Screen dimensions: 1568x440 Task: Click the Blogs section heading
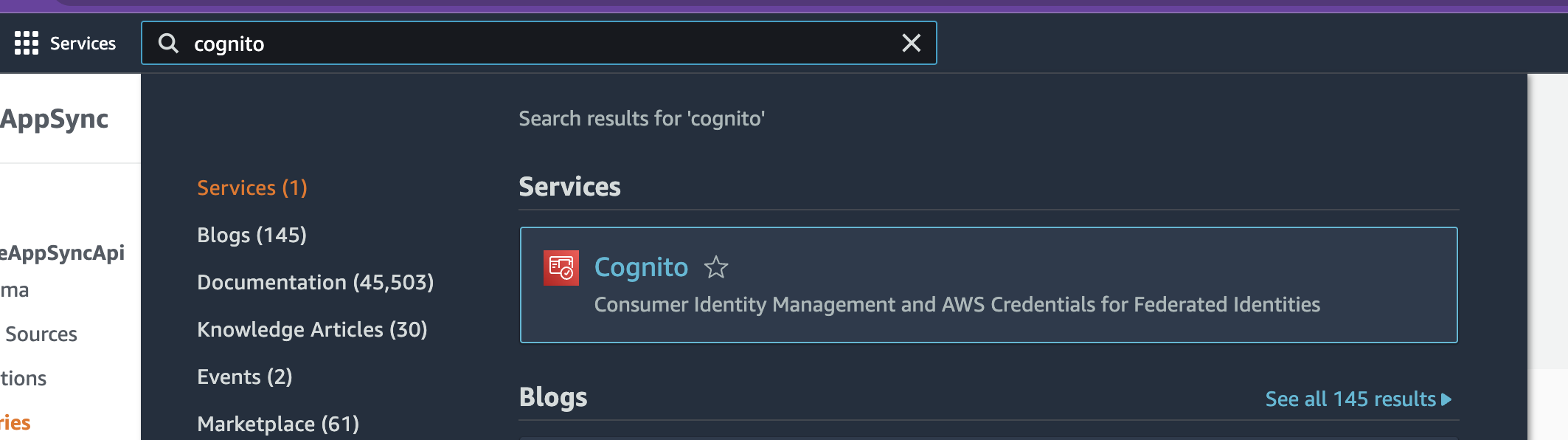coord(553,397)
